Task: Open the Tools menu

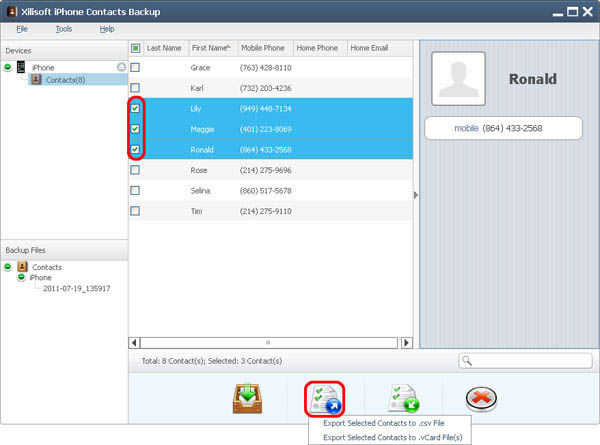Action: (64, 29)
